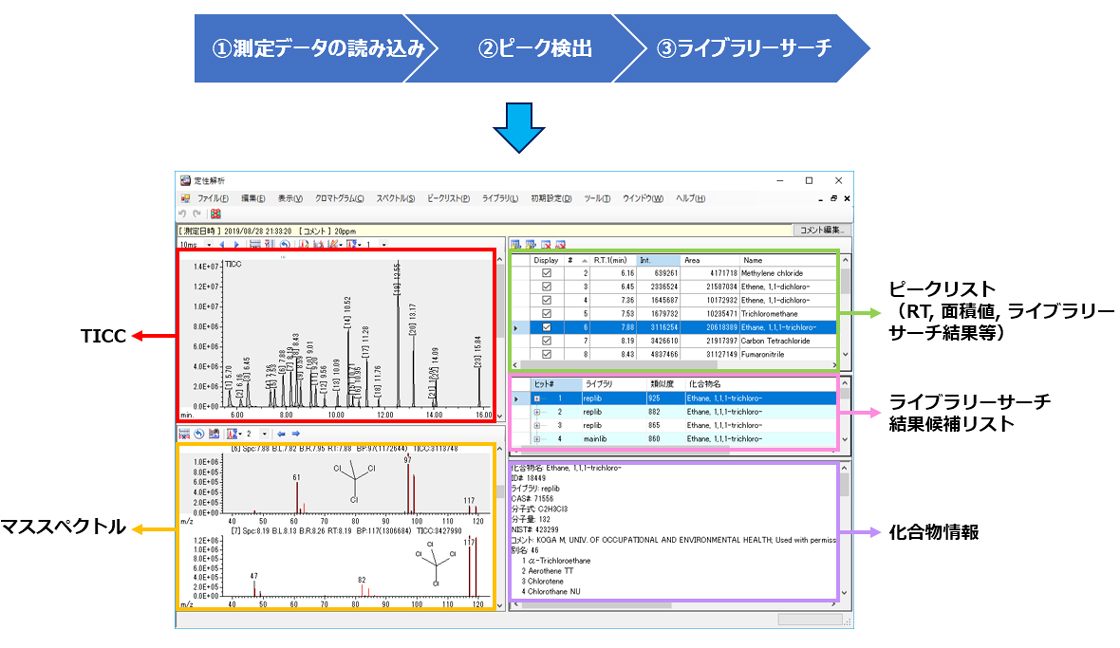
Task: Open the ライブラリ(L) menu
Action: pyautogui.click(x=500, y=198)
